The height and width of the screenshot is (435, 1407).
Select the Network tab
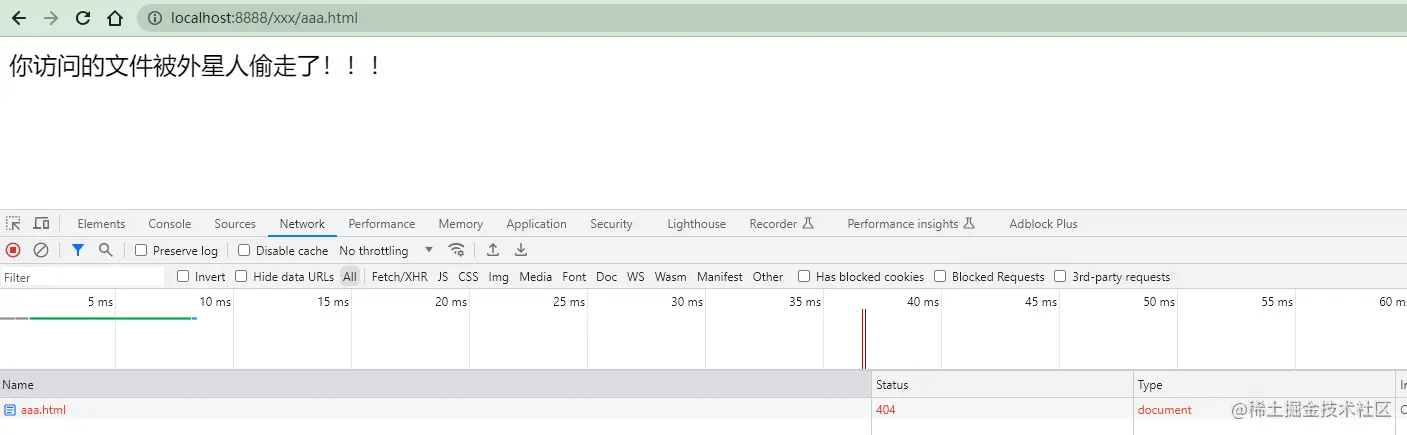pos(302,224)
